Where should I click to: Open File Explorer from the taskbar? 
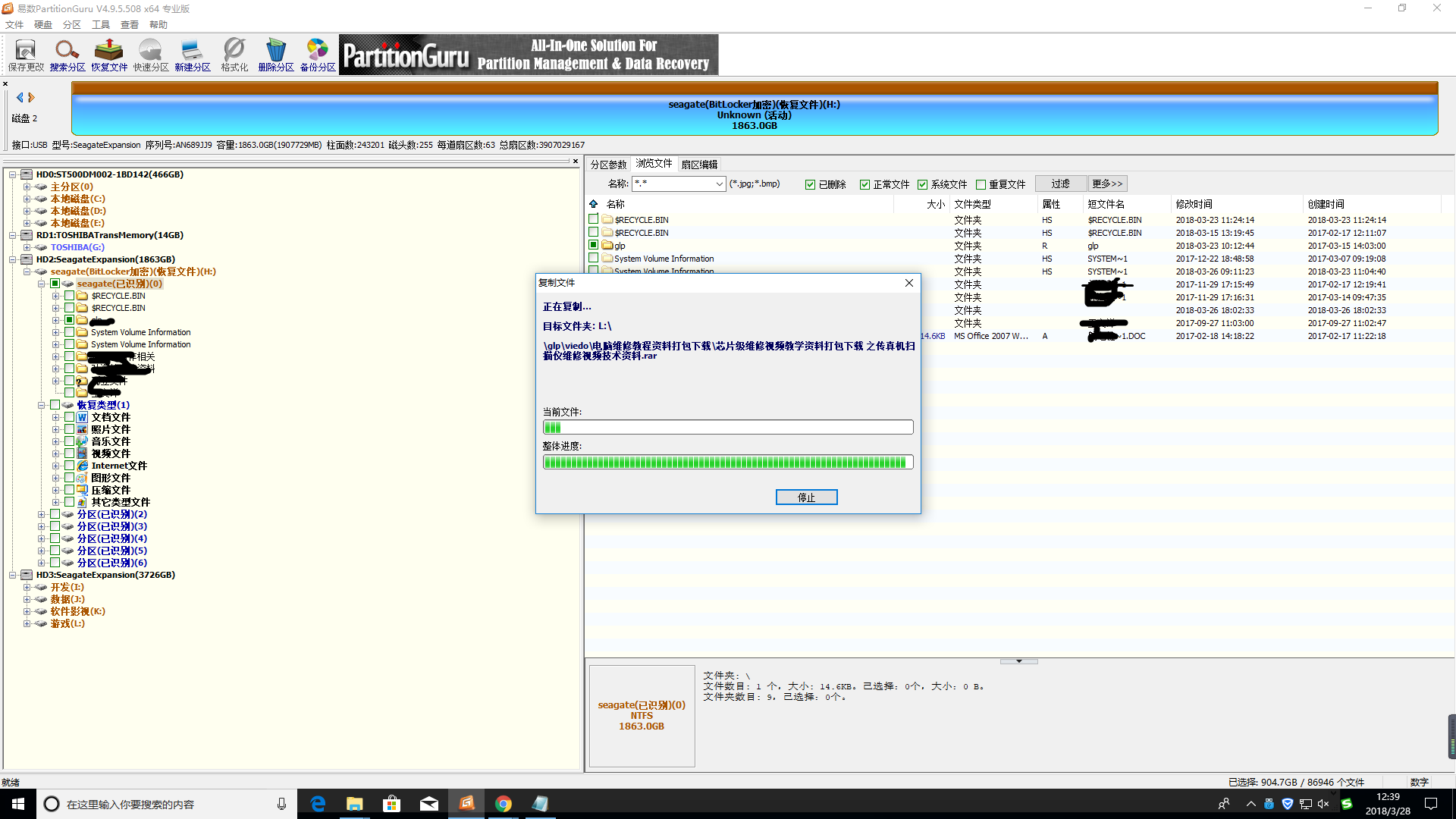point(354,804)
